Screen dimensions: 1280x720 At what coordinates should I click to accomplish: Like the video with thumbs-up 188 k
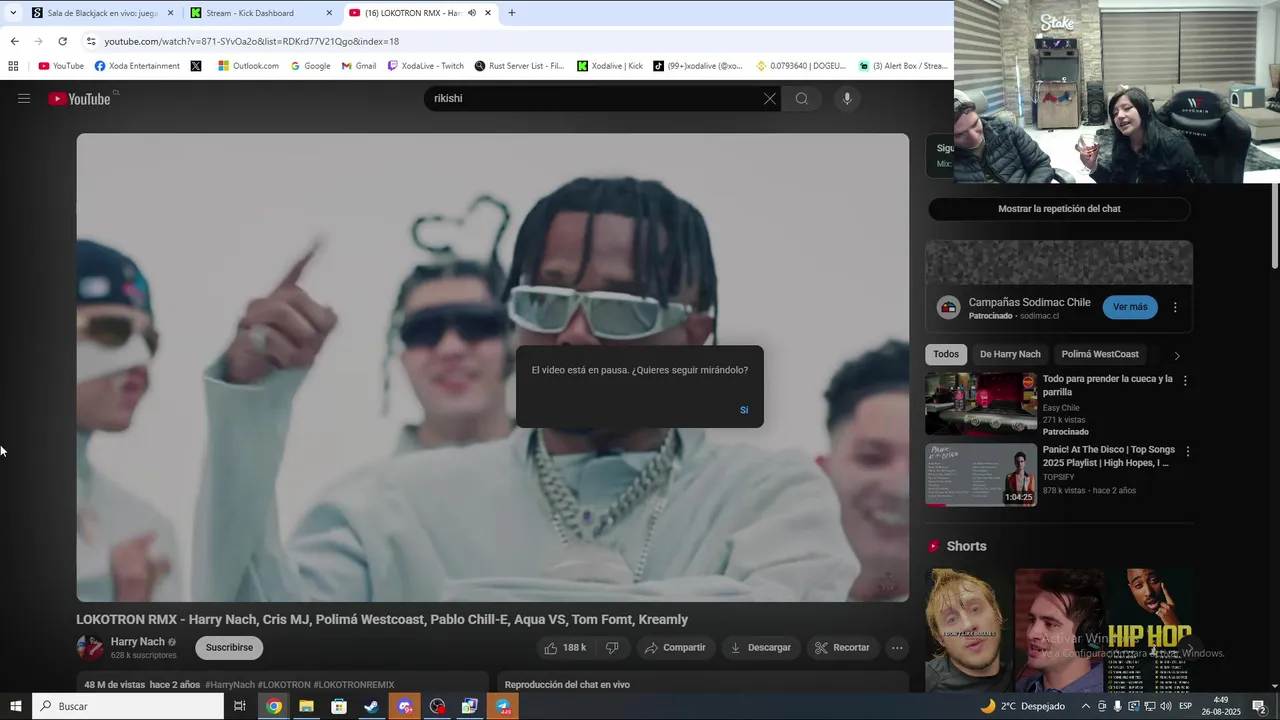click(x=565, y=647)
